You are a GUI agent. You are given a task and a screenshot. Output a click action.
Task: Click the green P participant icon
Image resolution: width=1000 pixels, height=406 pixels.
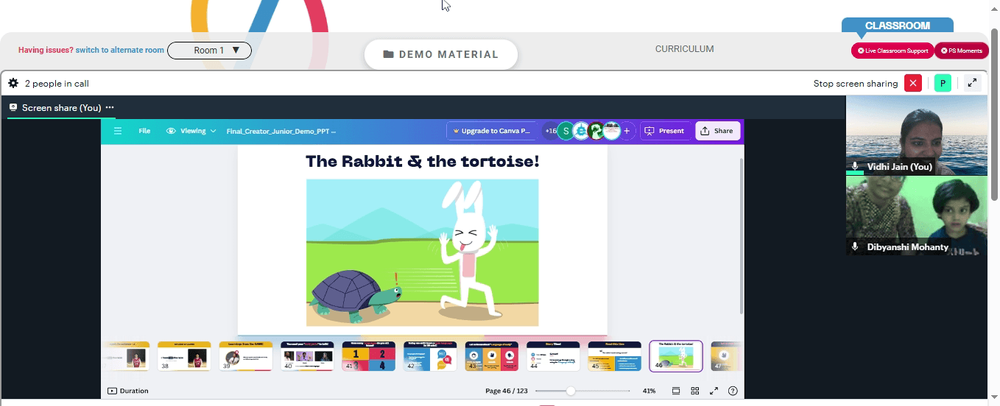coord(943,83)
